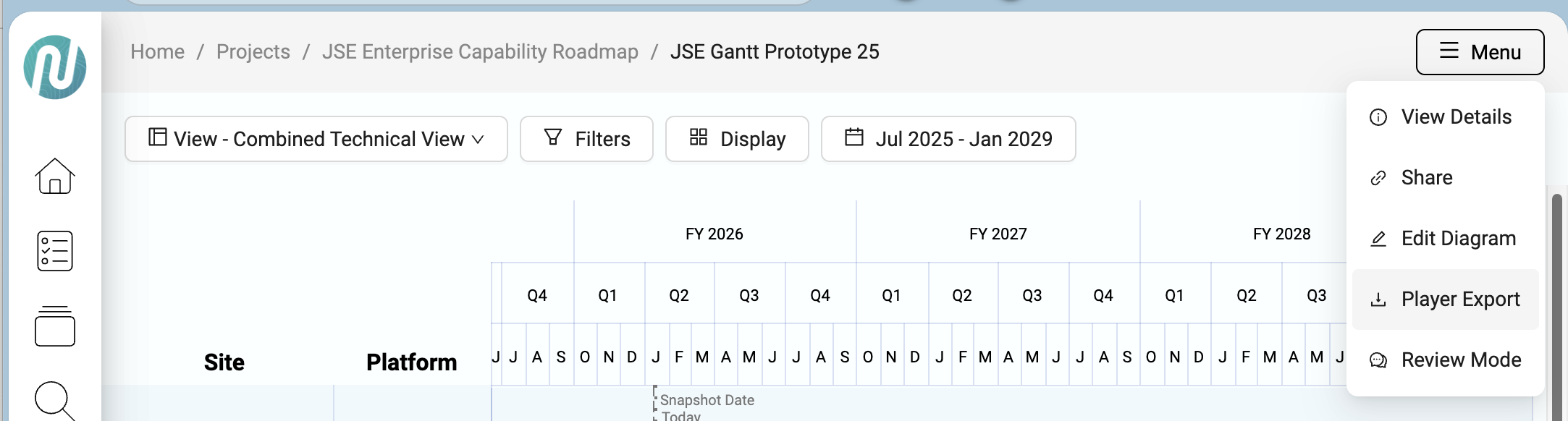The width and height of the screenshot is (1568, 421).
Task: Open the Jul 2025 - Jan 2029 date range
Action: (x=948, y=139)
